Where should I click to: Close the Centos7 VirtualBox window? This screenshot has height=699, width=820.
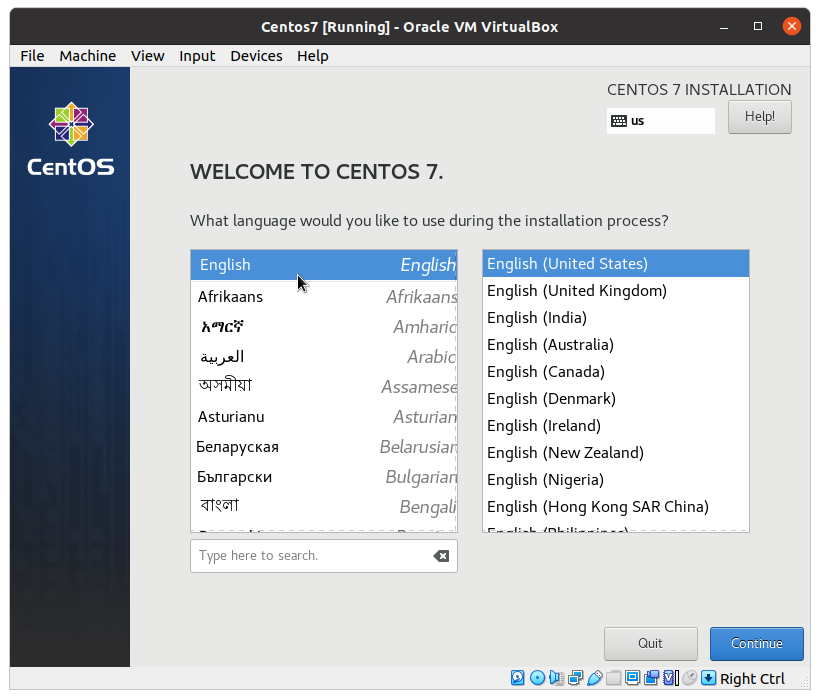point(792,26)
